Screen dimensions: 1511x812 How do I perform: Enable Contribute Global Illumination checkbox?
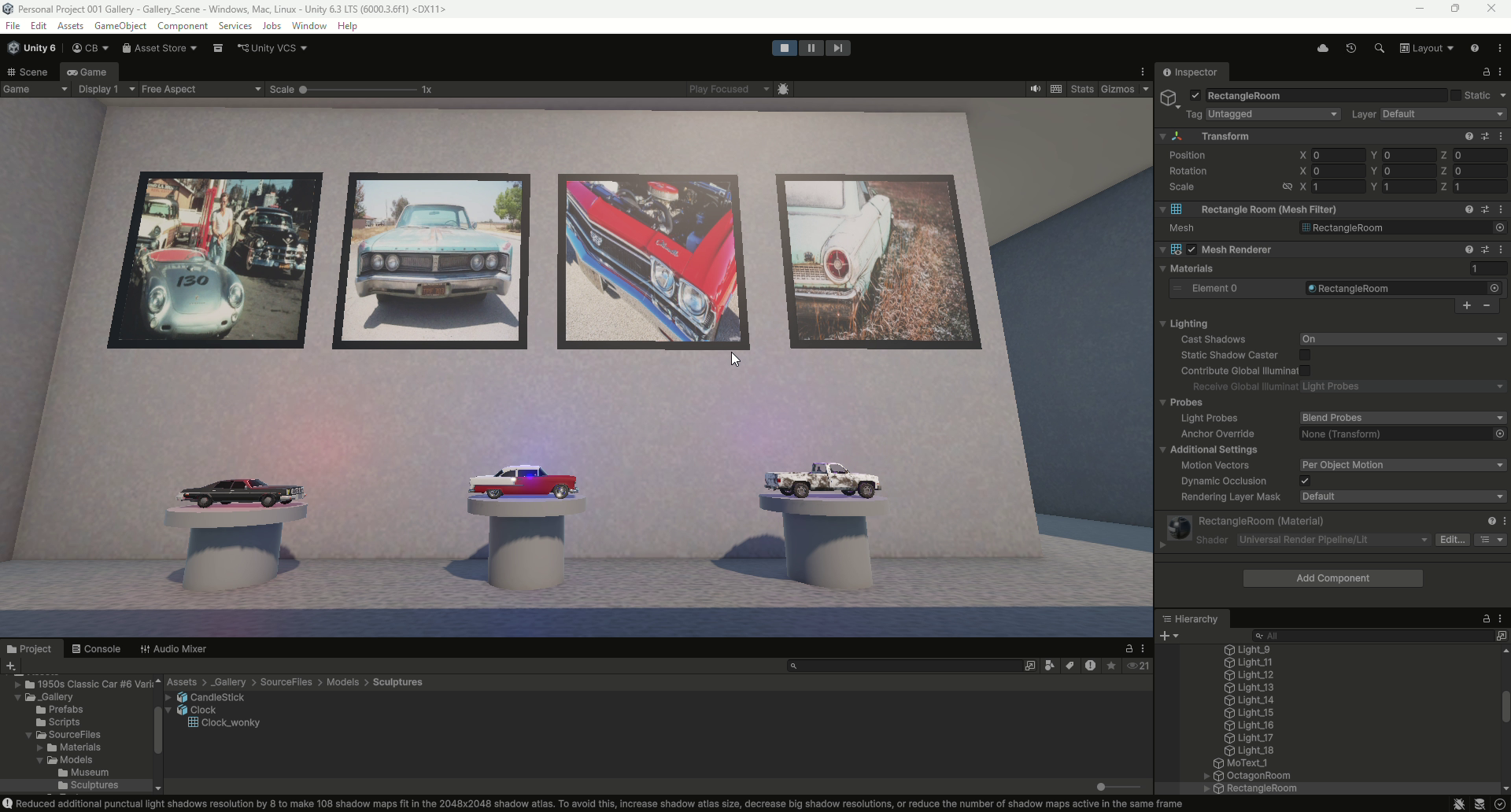pos(1305,371)
